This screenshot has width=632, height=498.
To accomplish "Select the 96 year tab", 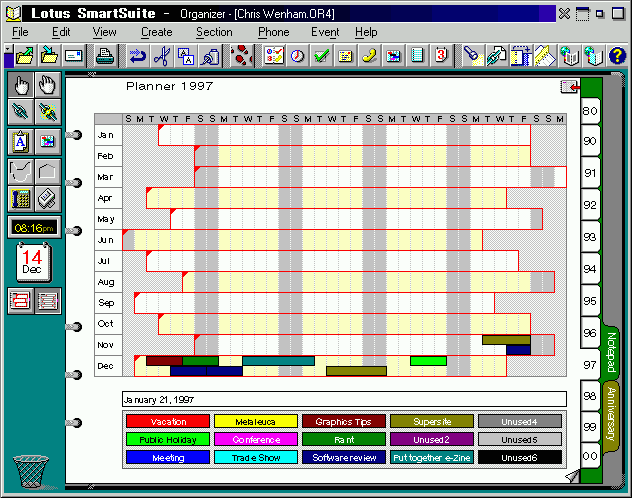I will tap(590, 332).
